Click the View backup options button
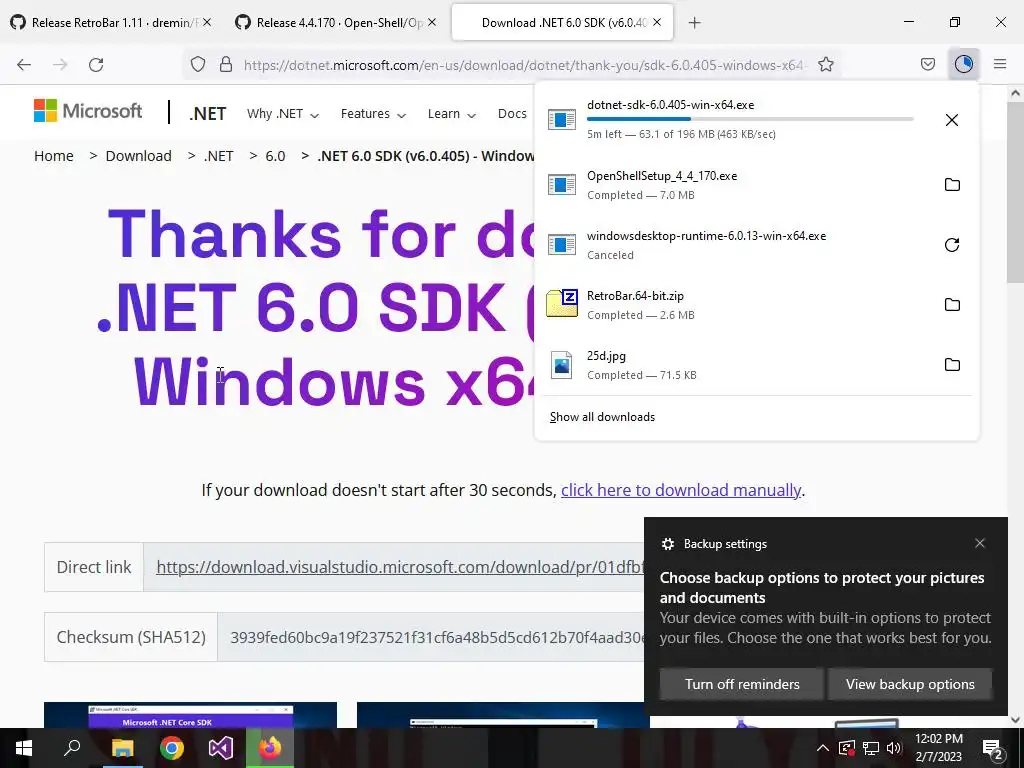Viewport: 1024px width, 768px height. (x=910, y=684)
